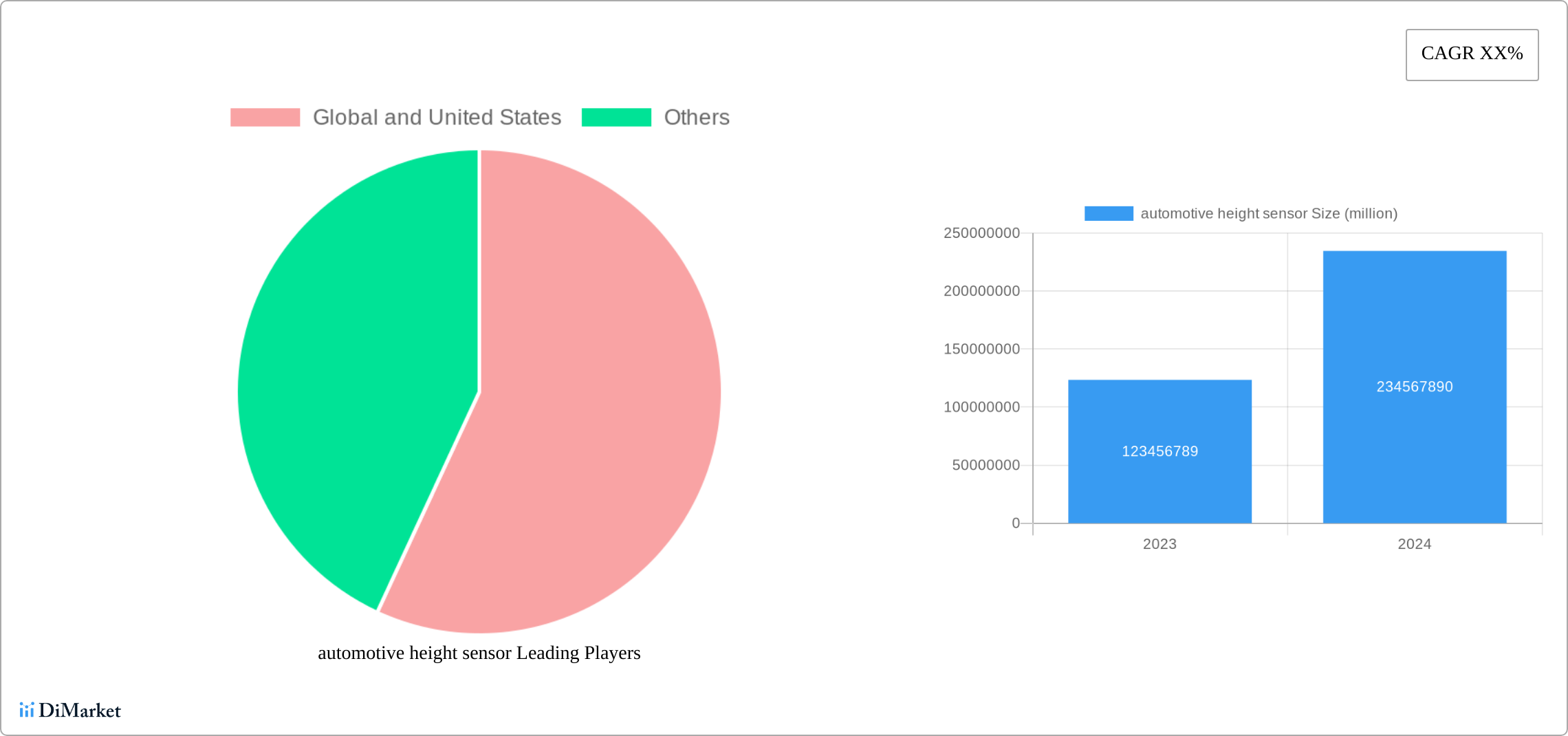Toggle the Global and United States legend label
The height and width of the screenshot is (736, 1568).
tap(437, 118)
